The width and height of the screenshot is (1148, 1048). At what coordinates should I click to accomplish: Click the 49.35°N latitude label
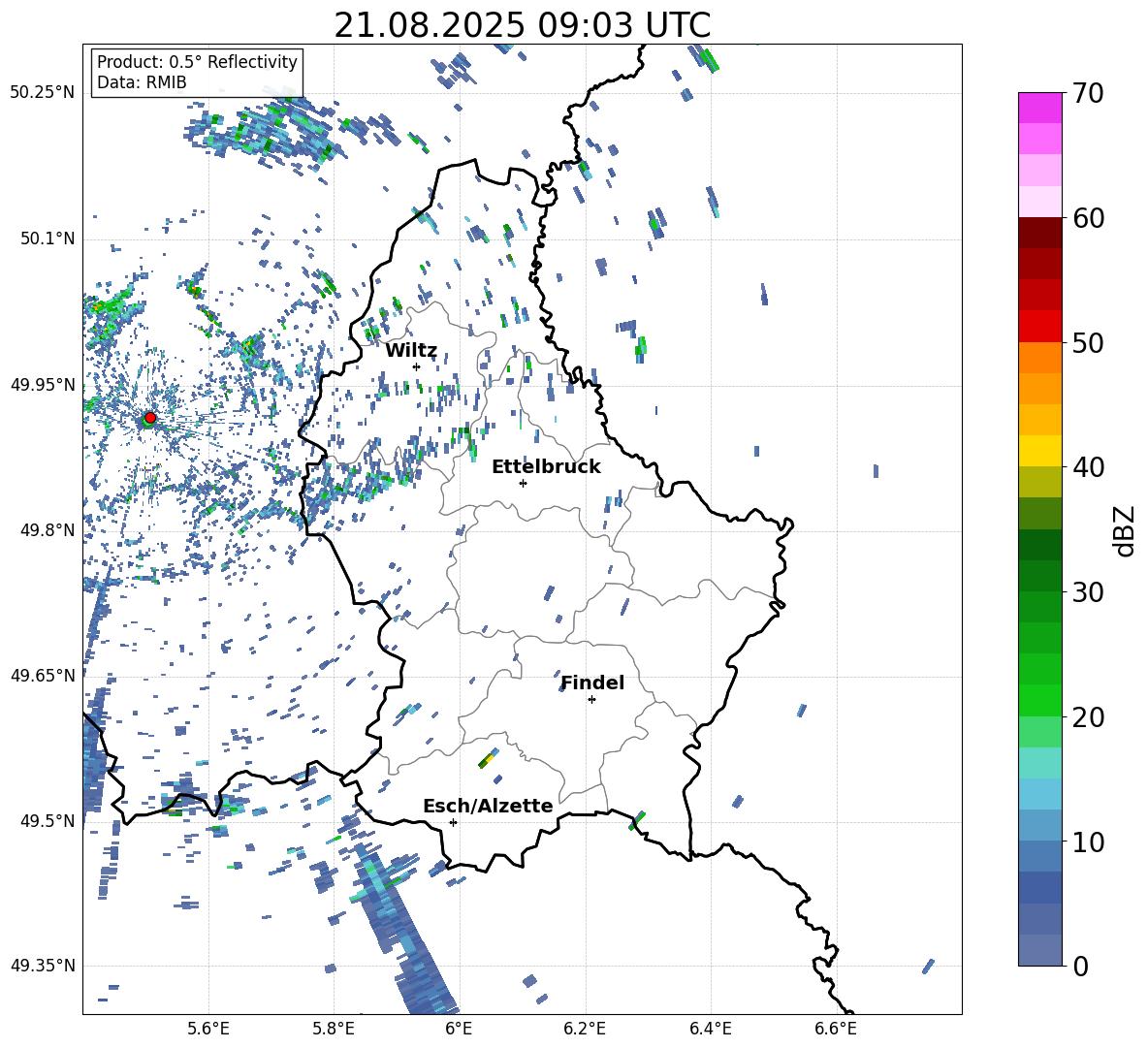[x=43, y=966]
